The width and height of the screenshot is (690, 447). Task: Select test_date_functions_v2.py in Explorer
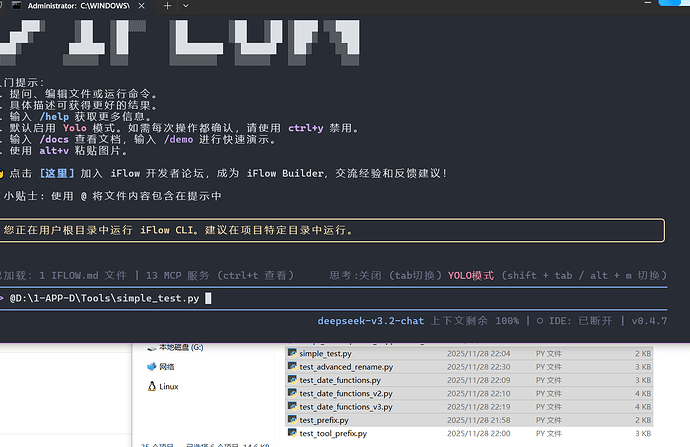tap(469, 393)
